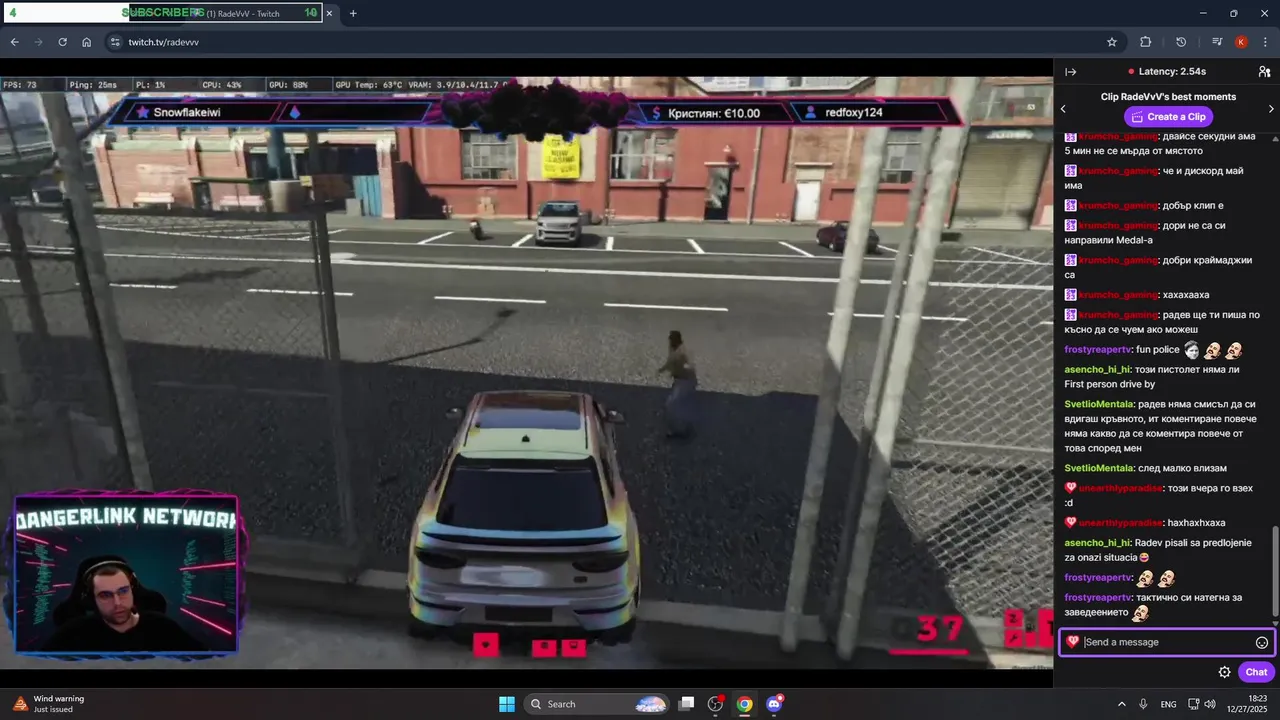Click the microphone tray icon

pos(1143,704)
